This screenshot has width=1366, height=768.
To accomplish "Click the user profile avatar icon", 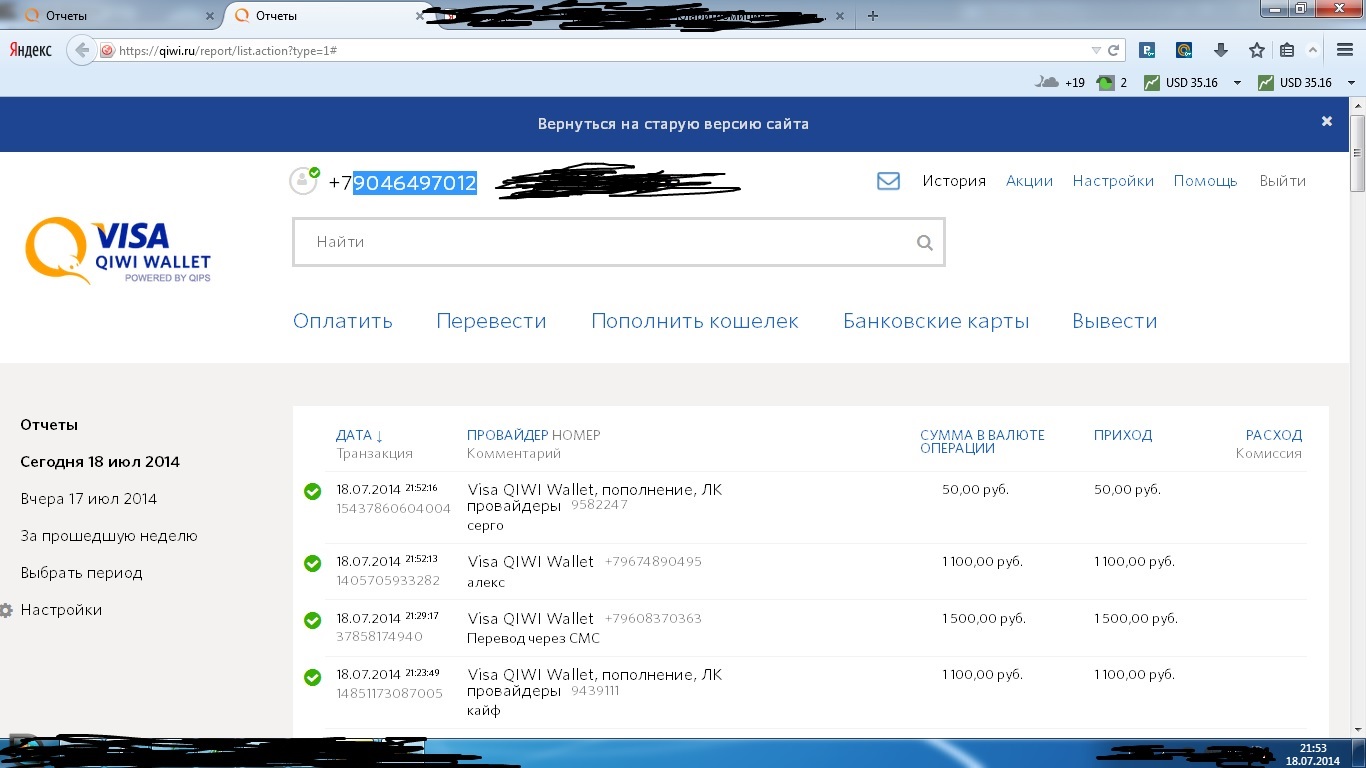I will [303, 181].
